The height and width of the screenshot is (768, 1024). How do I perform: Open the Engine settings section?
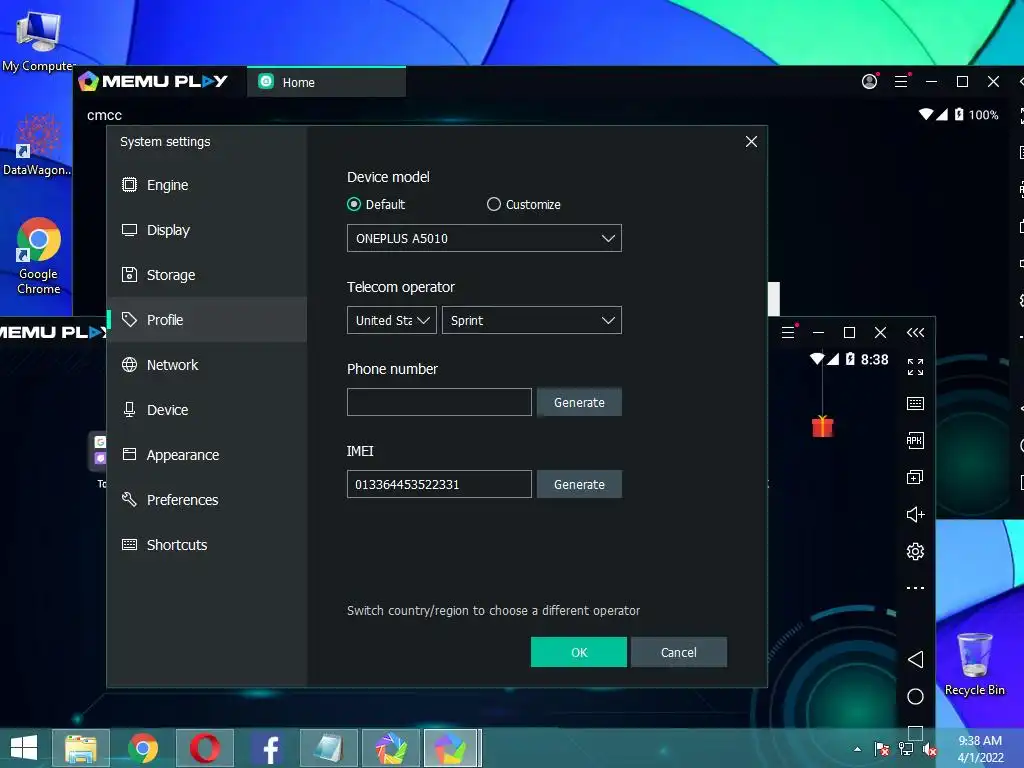coord(207,185)
